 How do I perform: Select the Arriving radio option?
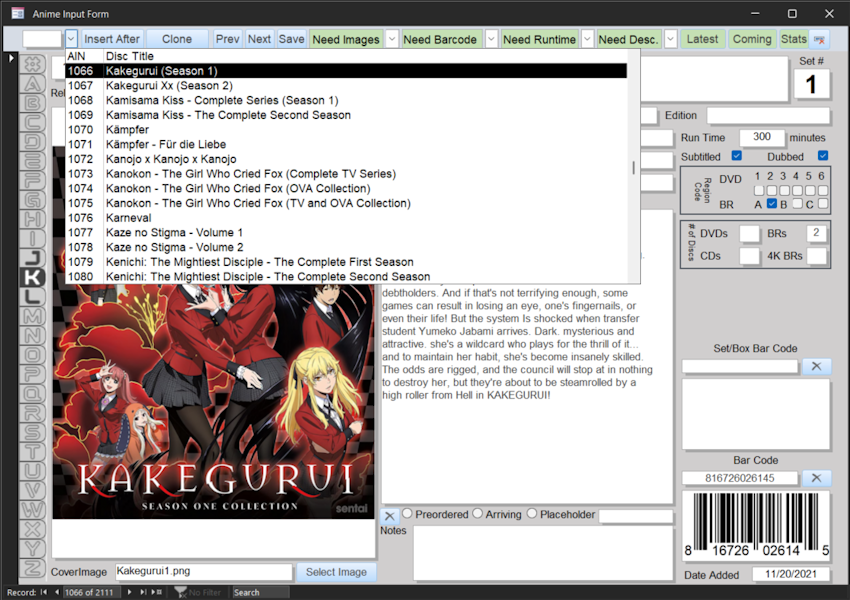coord(478,513)
